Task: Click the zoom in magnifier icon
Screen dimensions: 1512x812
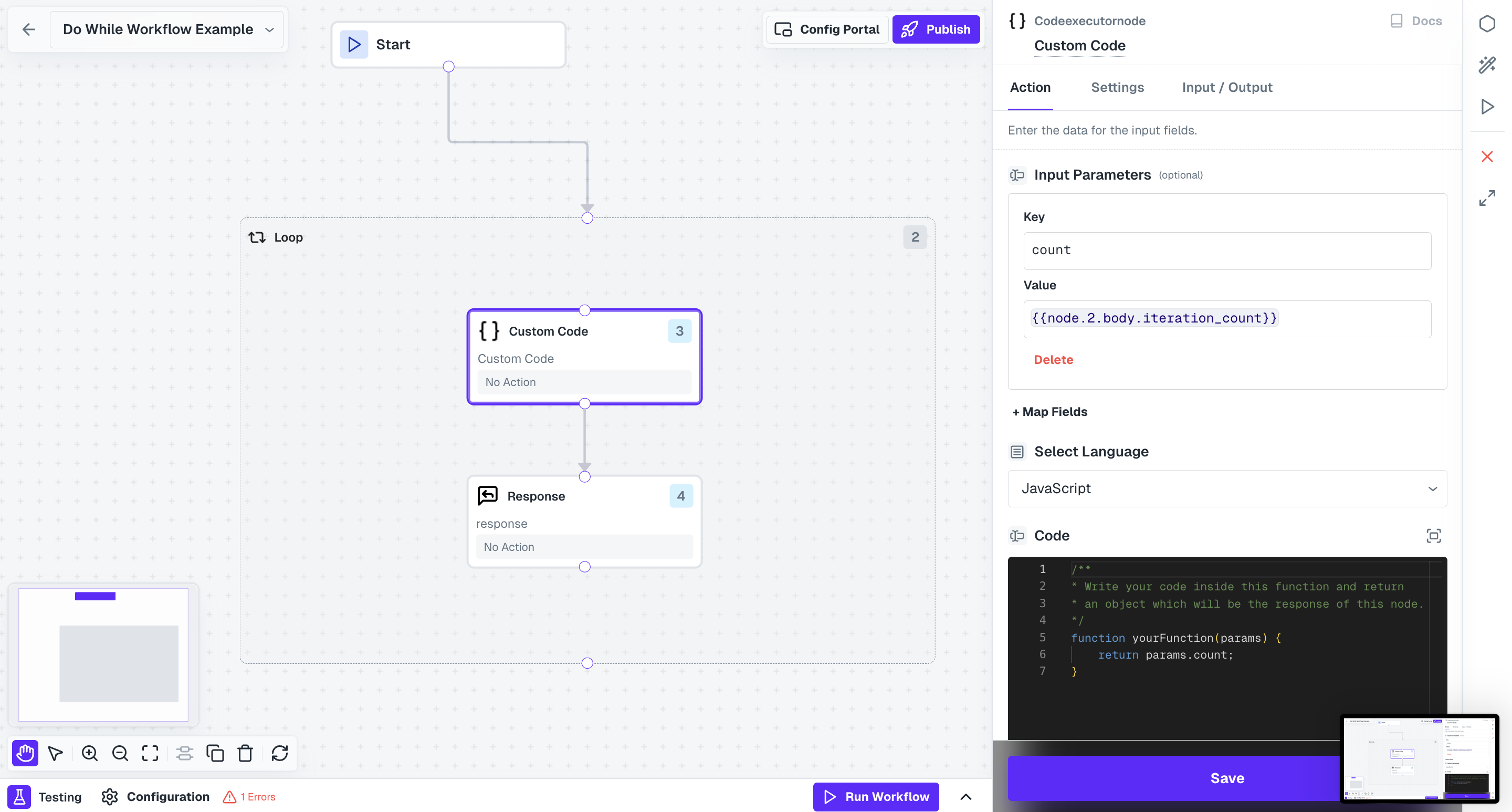Action: coord(90,753)
